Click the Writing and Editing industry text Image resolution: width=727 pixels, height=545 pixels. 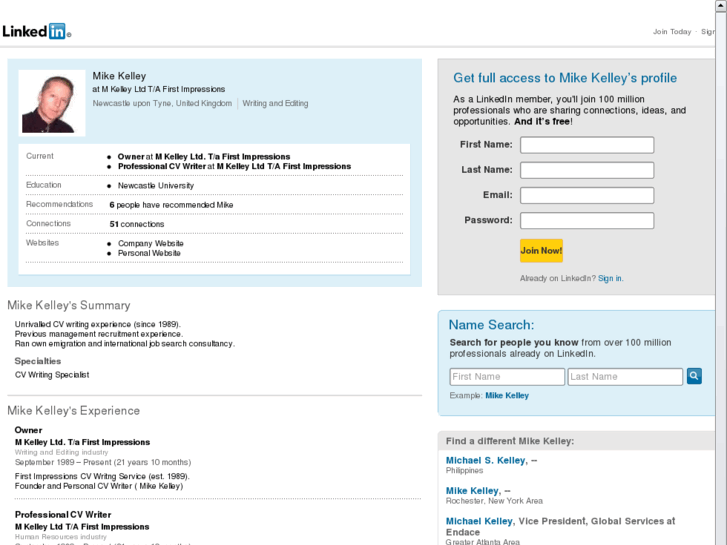275,103
